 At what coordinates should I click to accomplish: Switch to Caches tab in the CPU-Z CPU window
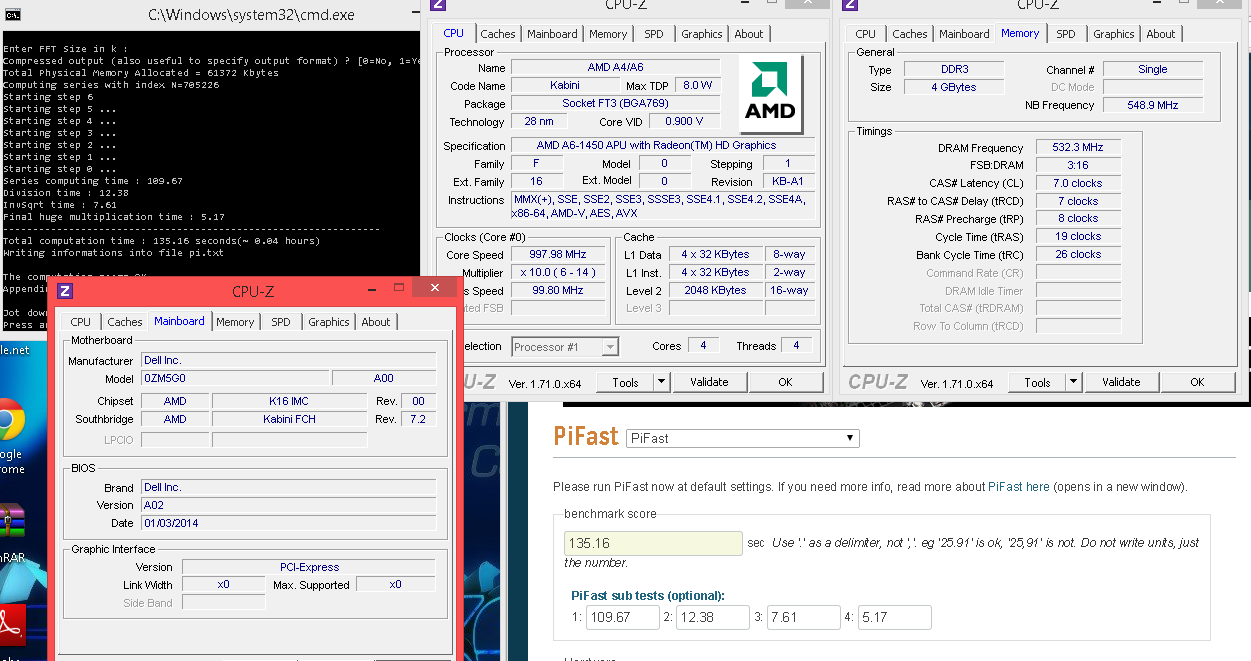pos(498,34)
